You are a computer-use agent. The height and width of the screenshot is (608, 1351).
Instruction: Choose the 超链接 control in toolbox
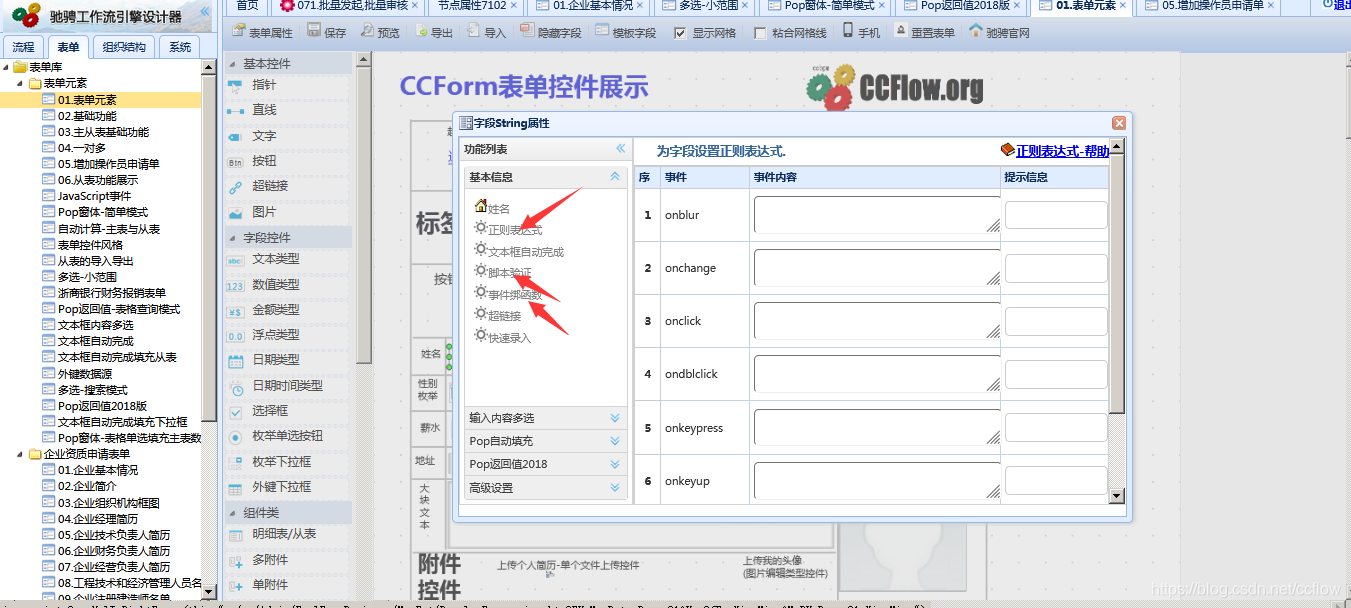click(270, 186)
